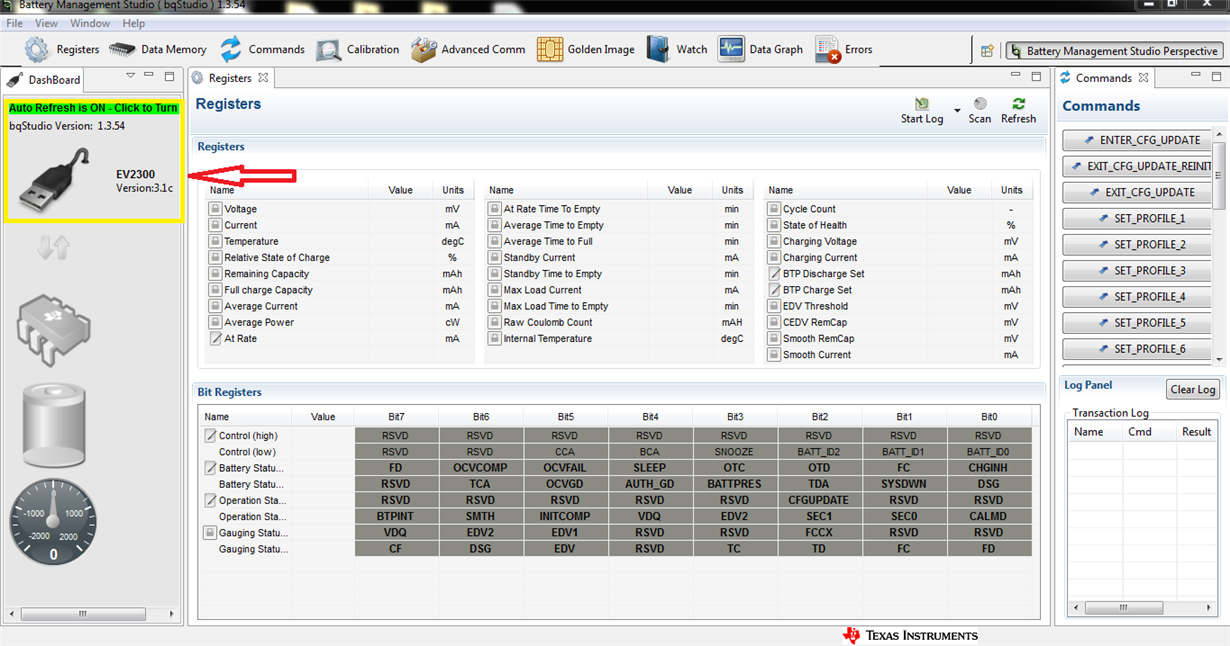Toggle the SNOOZE bit cell
Image resolution: width=1230 pixels, height=646 pixels.
point(735,452)
